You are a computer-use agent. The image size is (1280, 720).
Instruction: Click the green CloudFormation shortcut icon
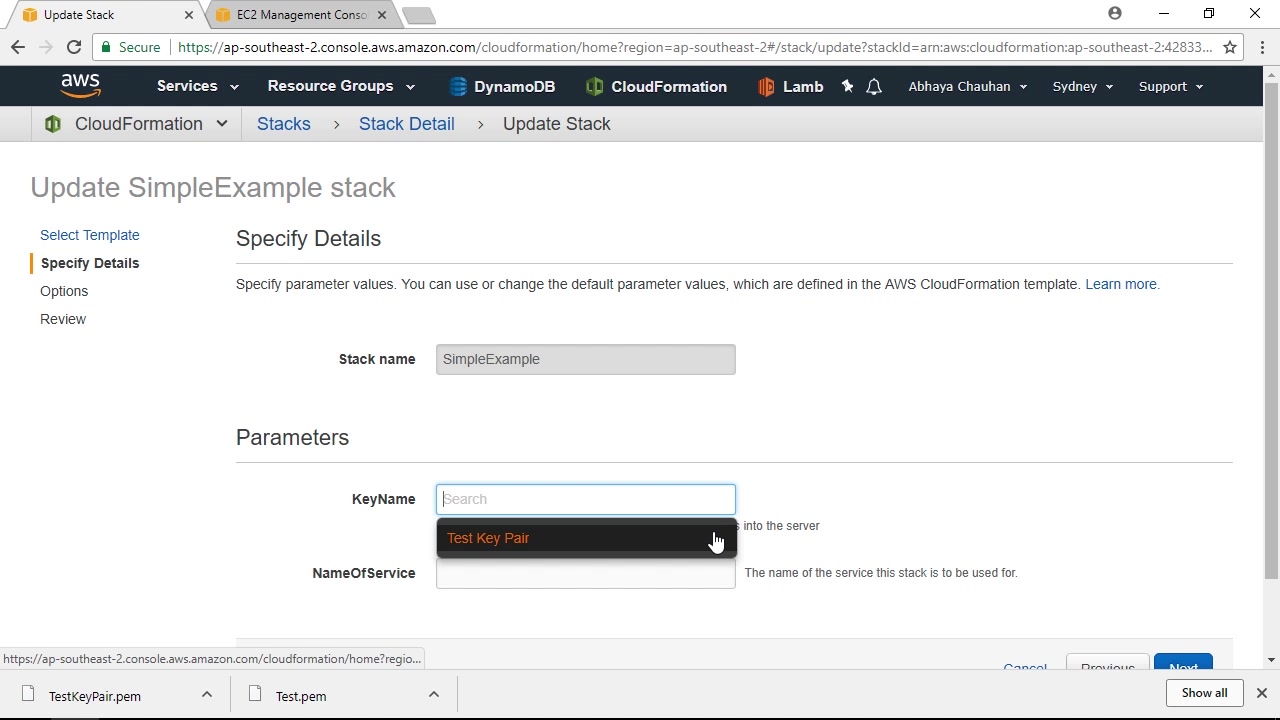click(594, 87)
